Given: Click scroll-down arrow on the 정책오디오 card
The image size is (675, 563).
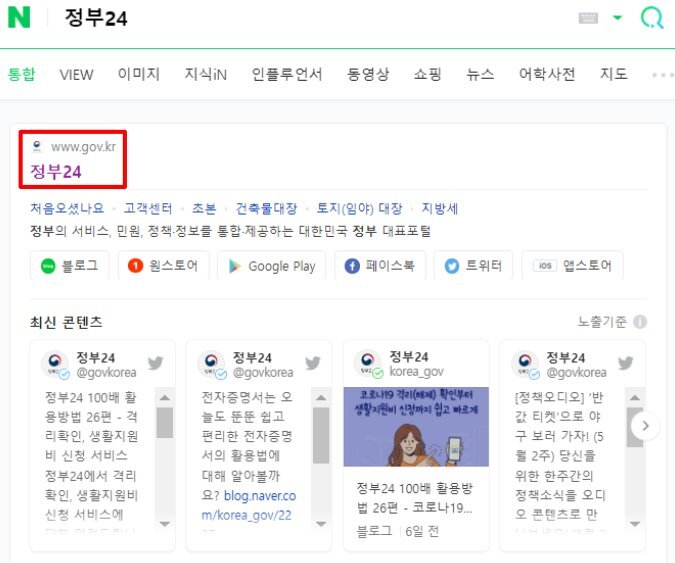Looking at the screenshot, I should click(x=635, y=524).
